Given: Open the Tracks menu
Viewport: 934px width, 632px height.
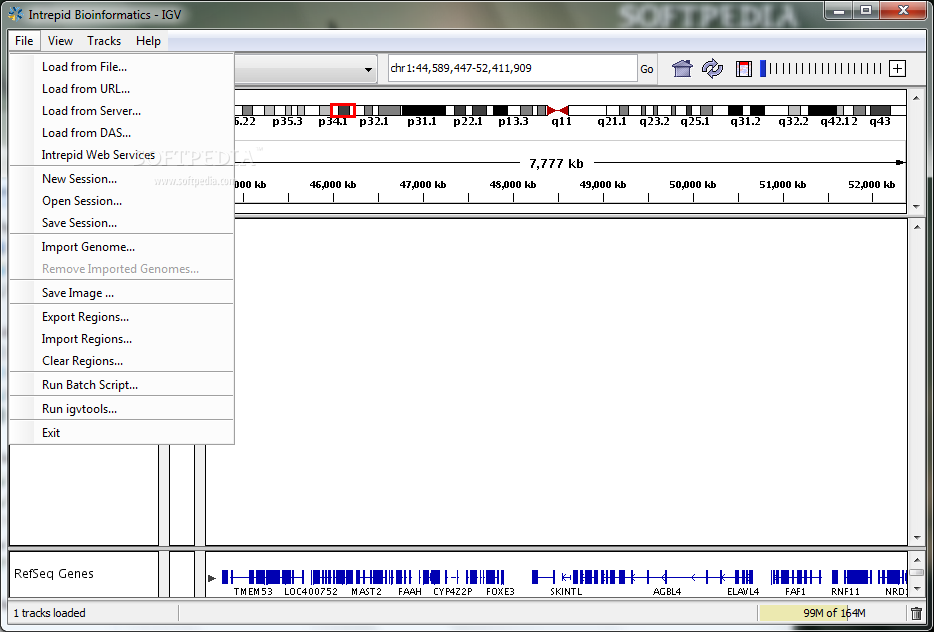Looking at the screenshot, I should click(104, 41).
